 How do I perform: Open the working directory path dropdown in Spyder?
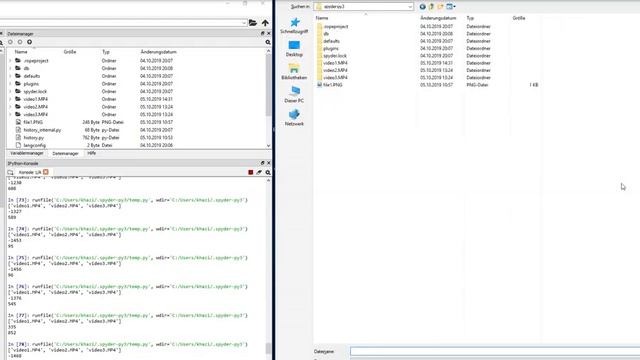point(244,23)
